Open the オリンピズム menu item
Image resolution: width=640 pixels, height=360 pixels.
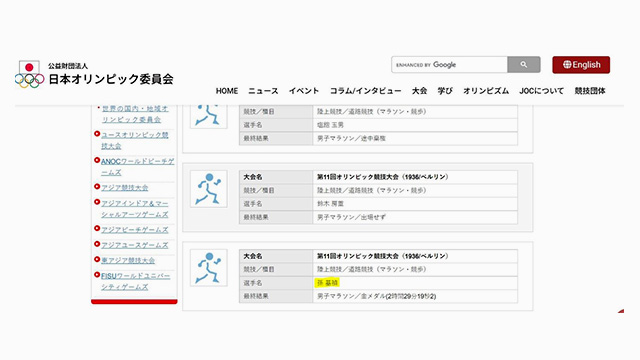(486, 91)
